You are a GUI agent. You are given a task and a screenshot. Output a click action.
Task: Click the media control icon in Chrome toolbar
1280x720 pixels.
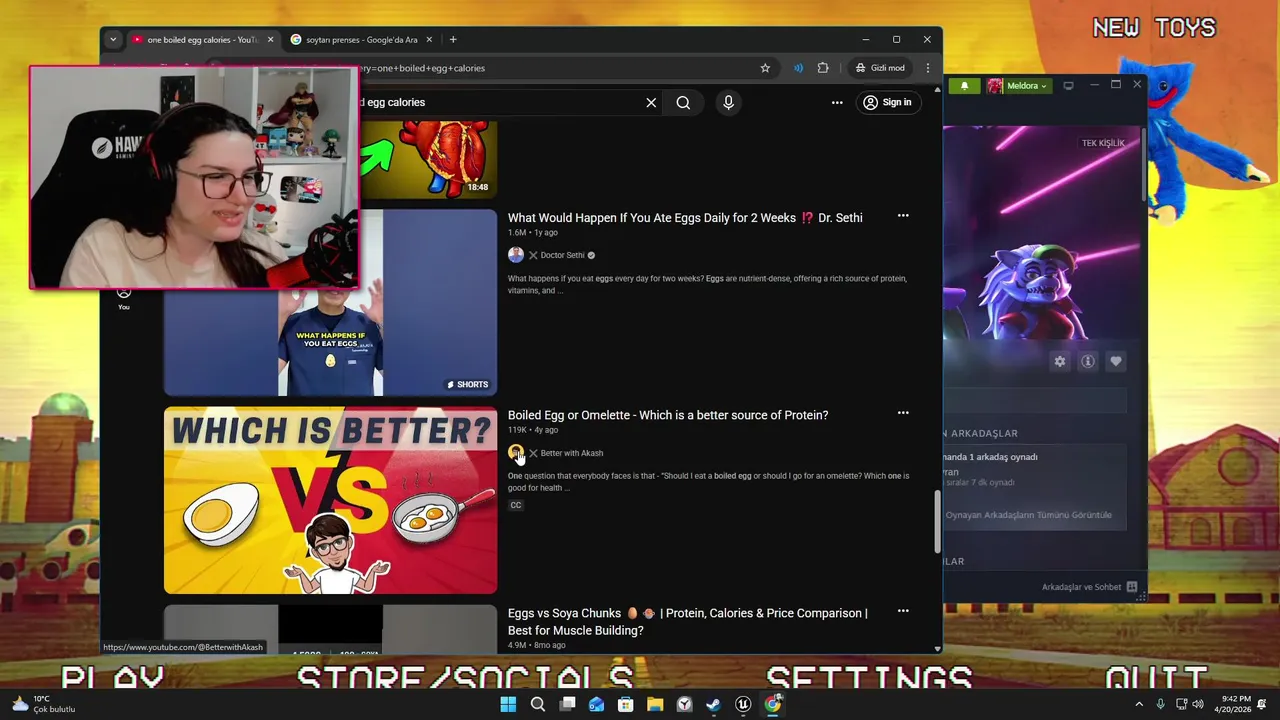tap(798, 68)
